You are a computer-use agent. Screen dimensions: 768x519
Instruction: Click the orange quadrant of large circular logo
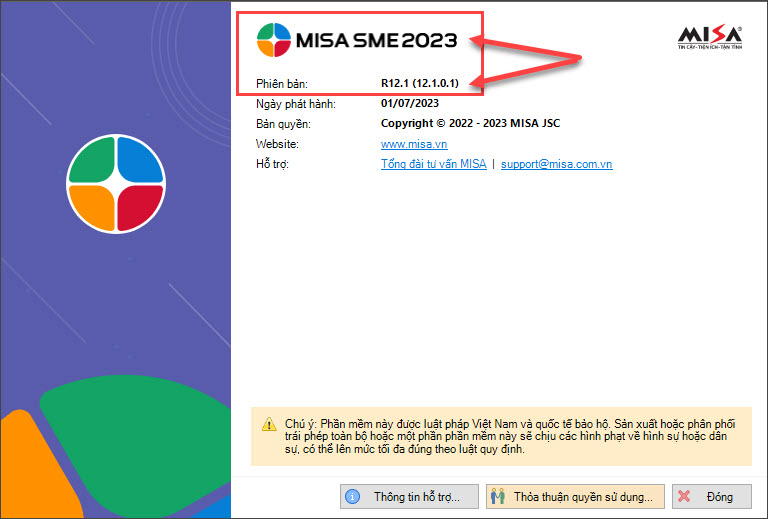(x=92, y=206)
